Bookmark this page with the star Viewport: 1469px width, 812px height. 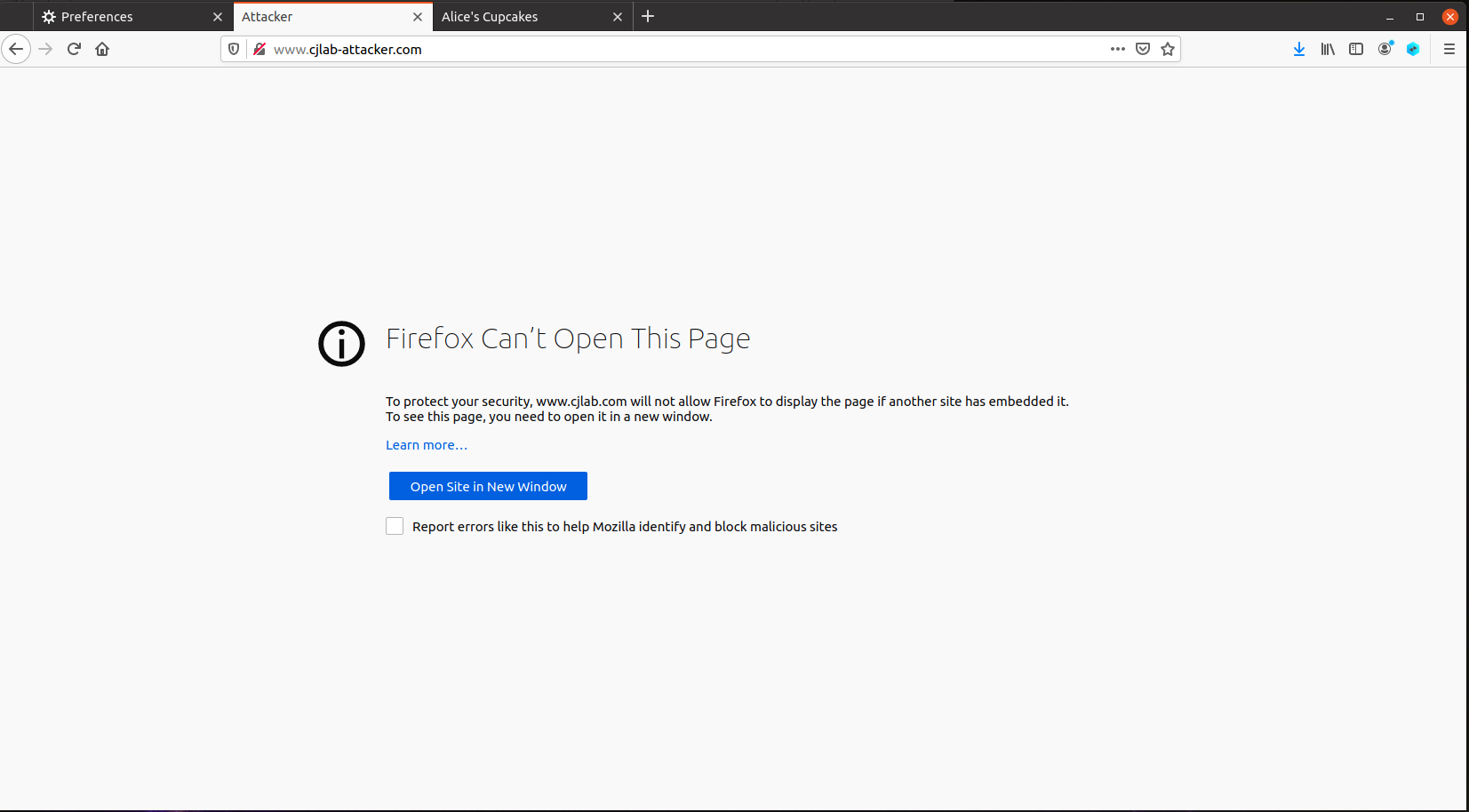(1168, 49)
